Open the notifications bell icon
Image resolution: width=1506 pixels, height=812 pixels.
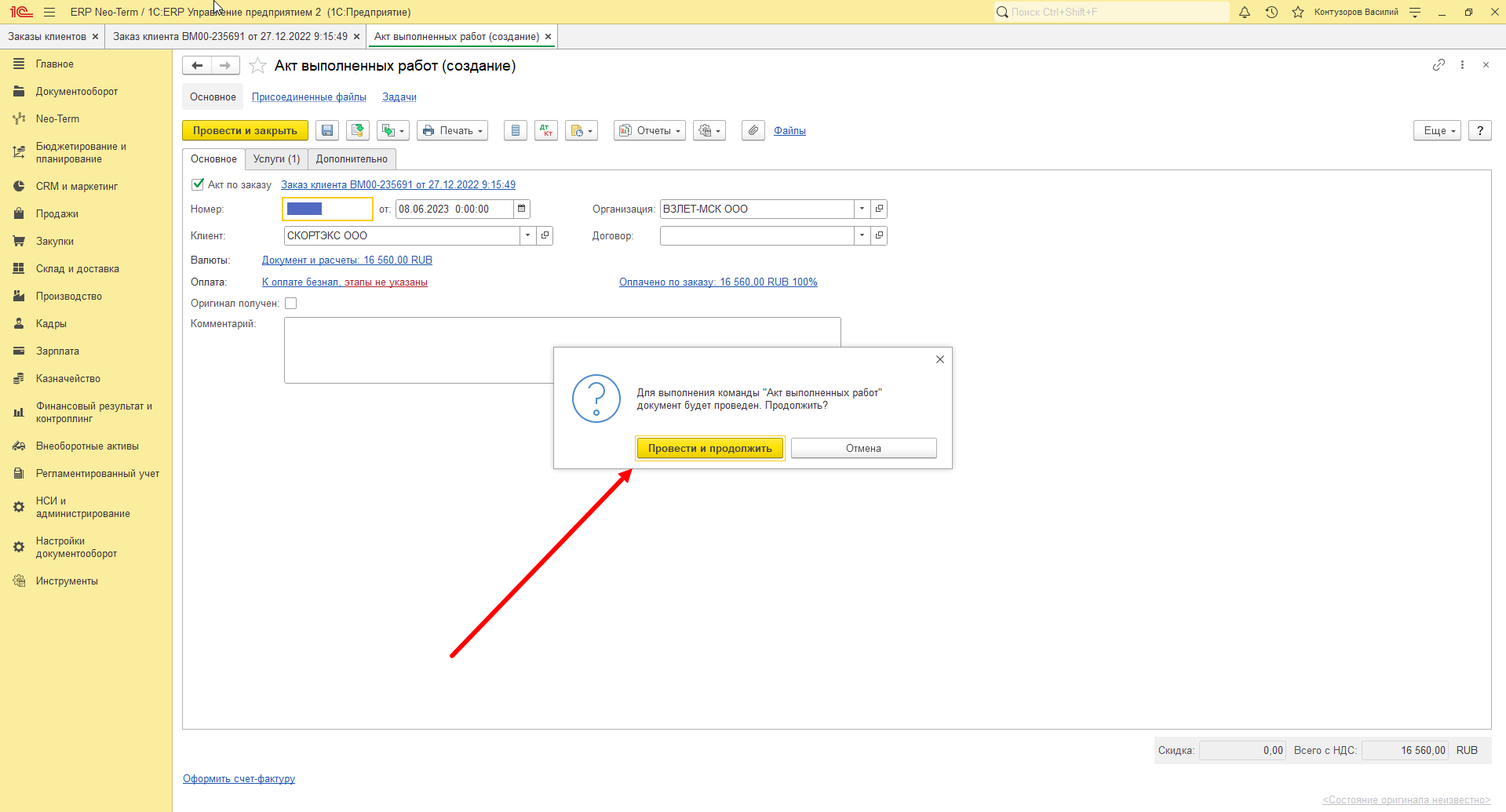1245,12
